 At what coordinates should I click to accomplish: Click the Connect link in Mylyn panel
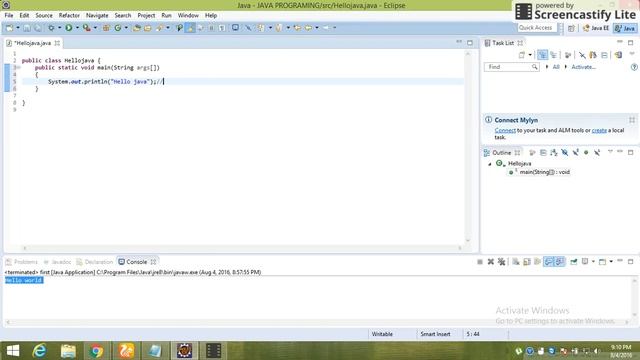[x=505, y=131]
